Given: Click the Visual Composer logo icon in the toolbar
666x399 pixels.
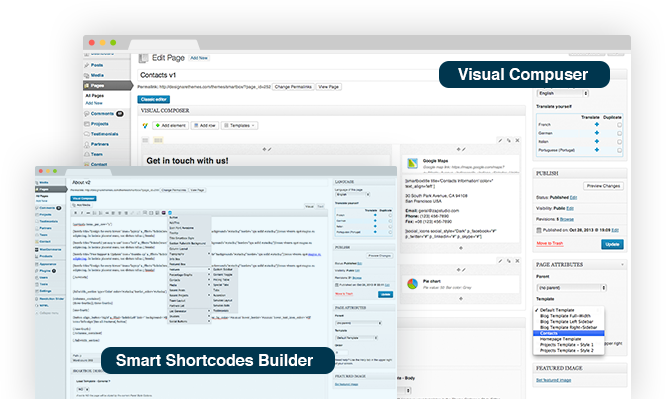Looking at the screenshot, I should point(145,126).
